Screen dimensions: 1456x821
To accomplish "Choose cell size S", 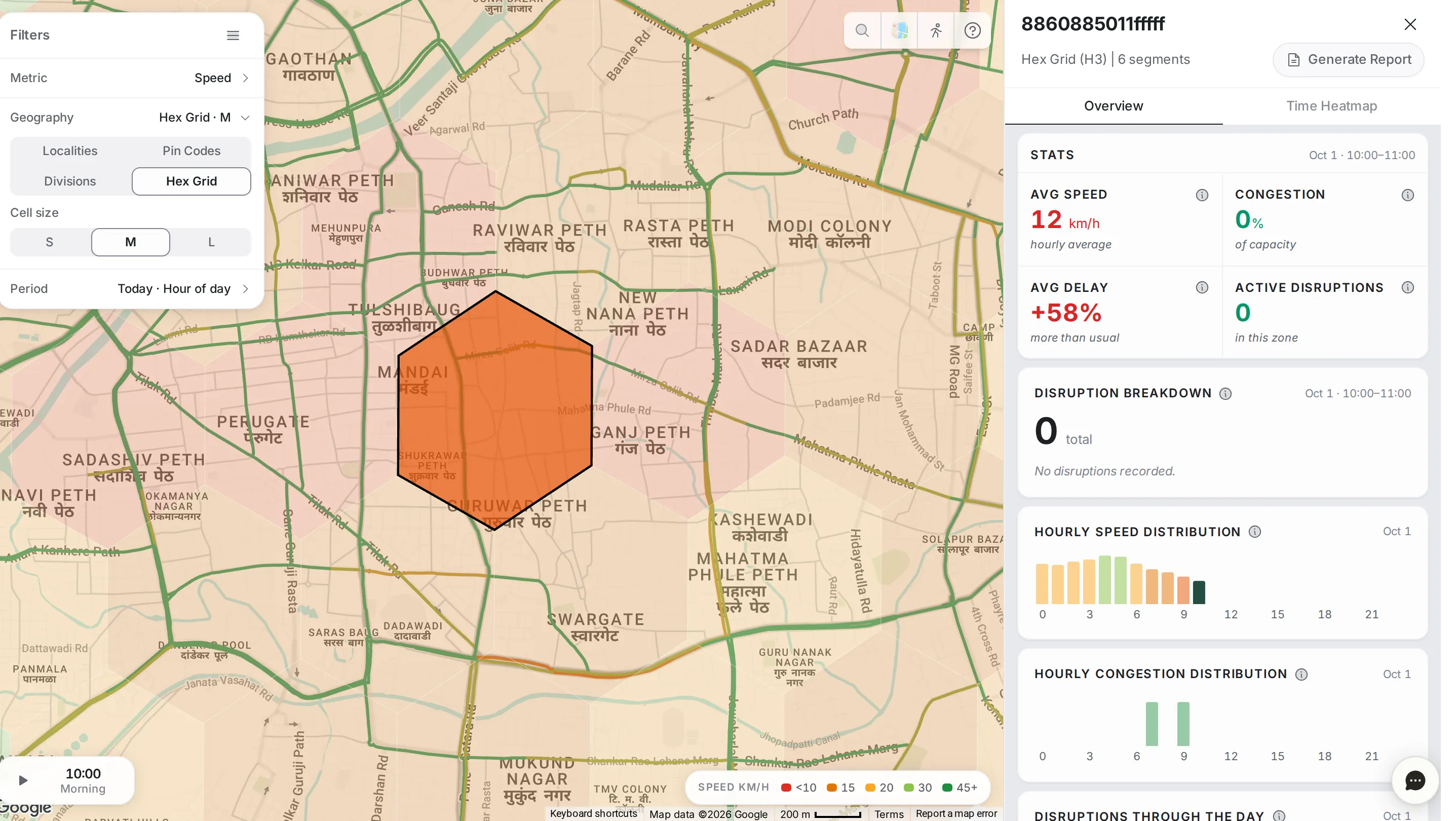I will (x=50, y=243).
